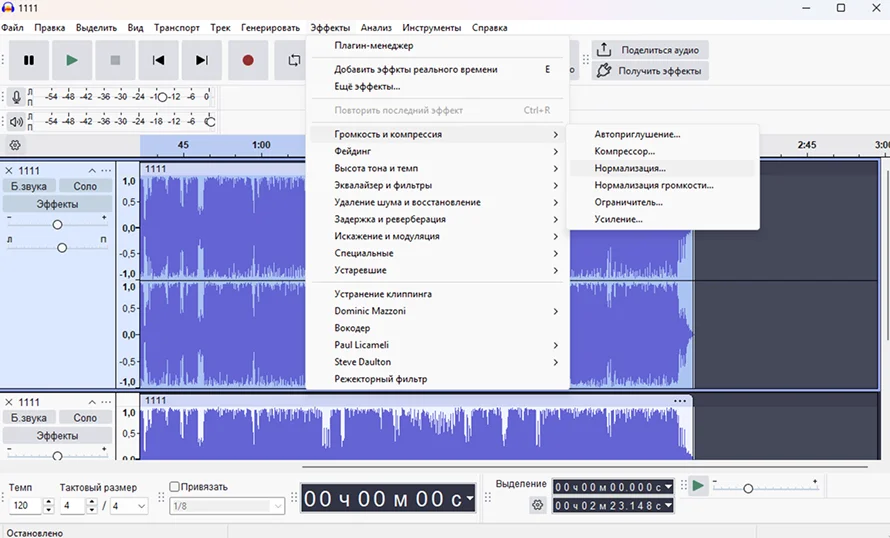Click the Поделиться аудио button
Image resolution: width=890 pixels, height=538 pixels.
(650, 50)
